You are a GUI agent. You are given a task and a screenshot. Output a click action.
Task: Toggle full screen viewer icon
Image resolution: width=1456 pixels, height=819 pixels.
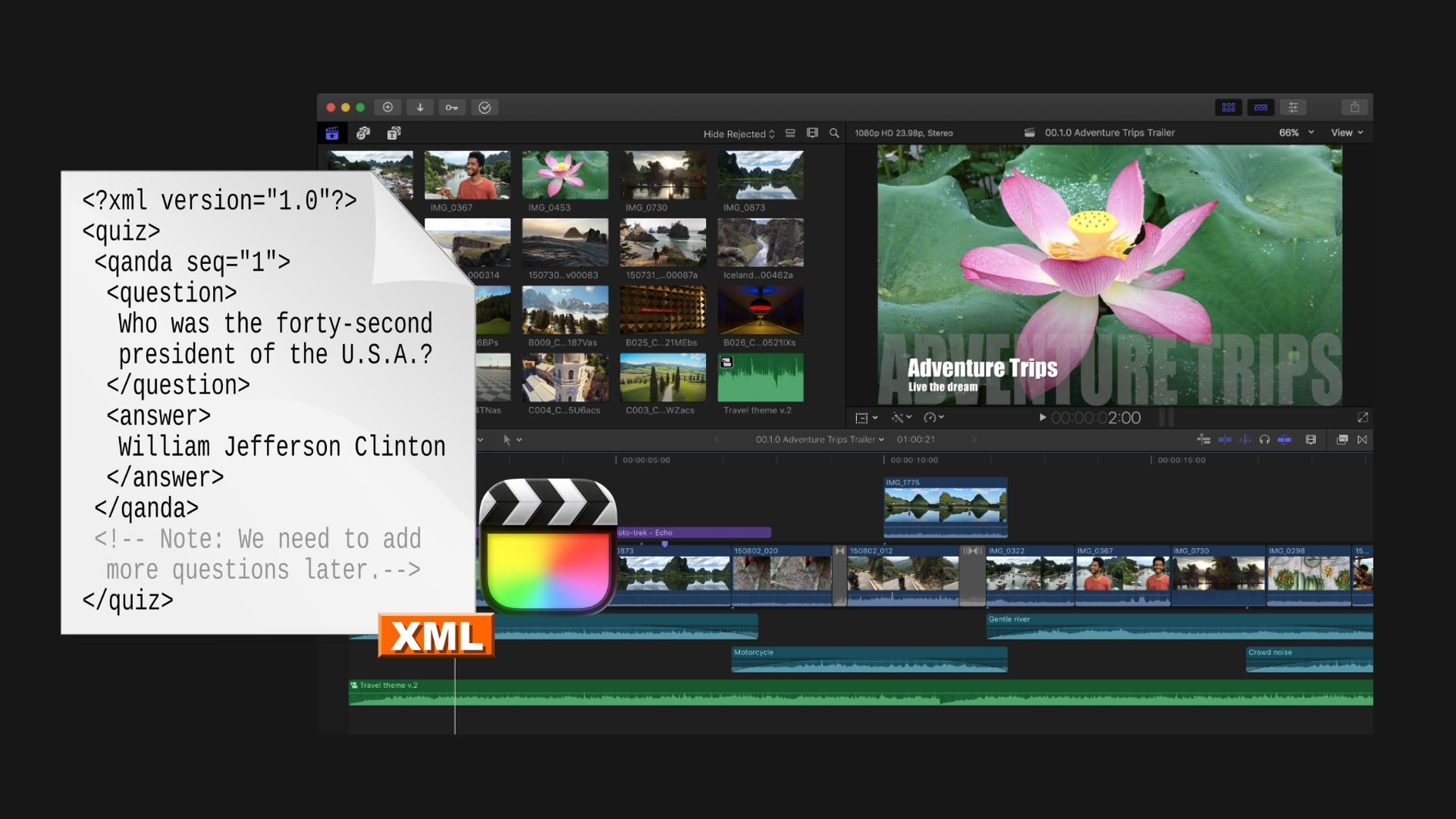[x=1363, y=418]
